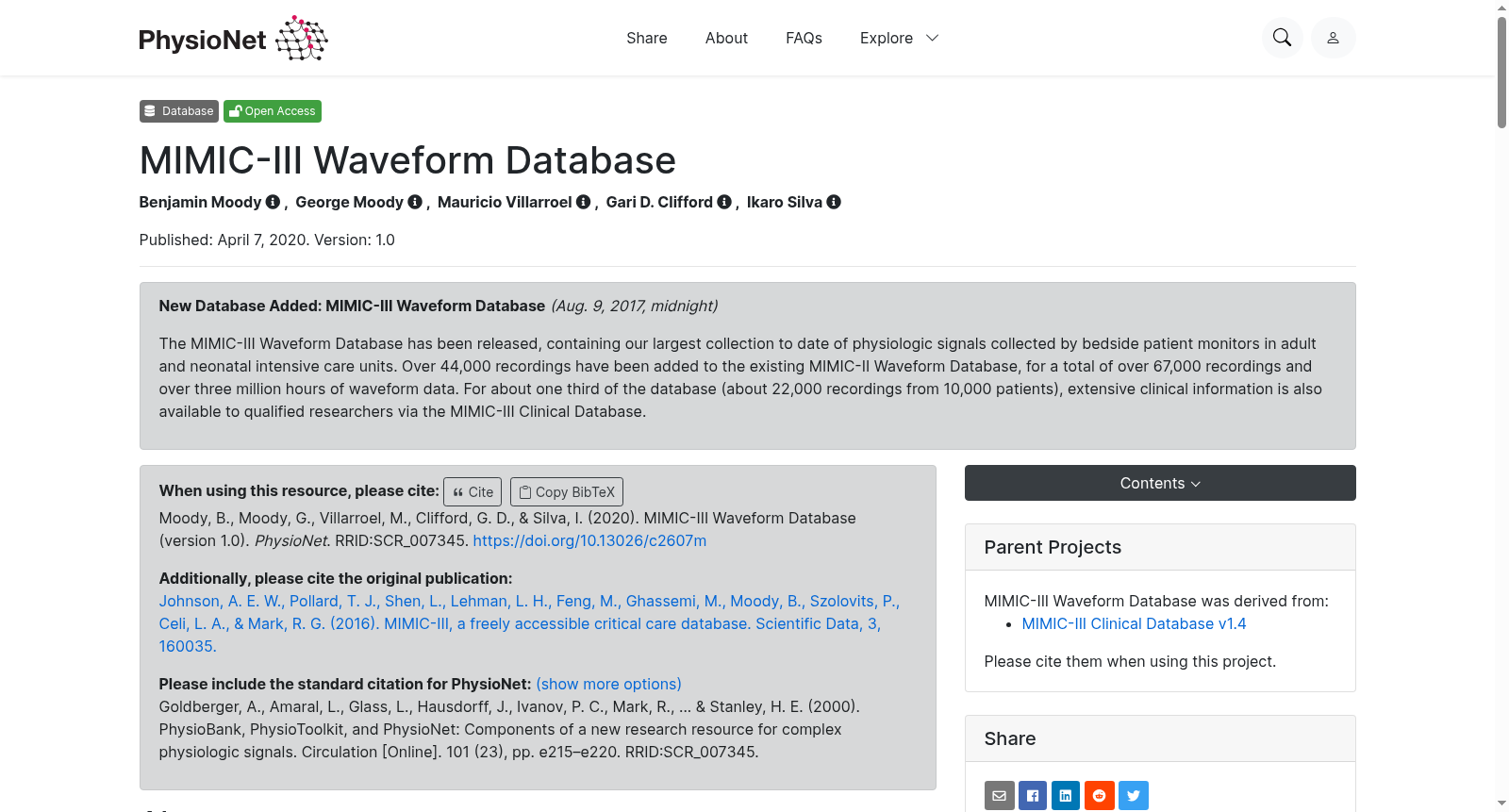1509x812 pixels.
Task: Open the About nav item
Action: pos(726,38)
